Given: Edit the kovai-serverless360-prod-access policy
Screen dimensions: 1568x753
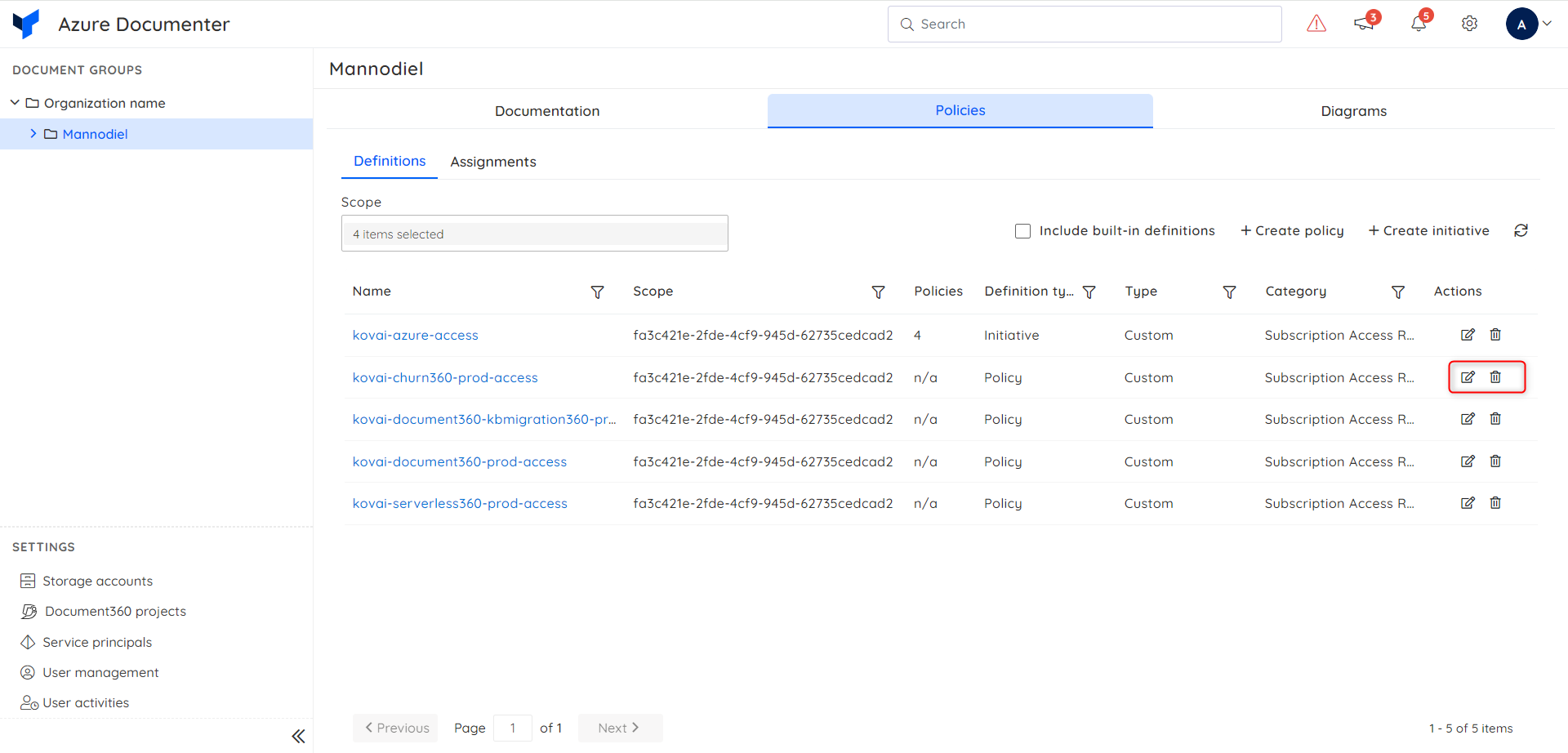Looking at the screenshot, I should pos(1468,502).
